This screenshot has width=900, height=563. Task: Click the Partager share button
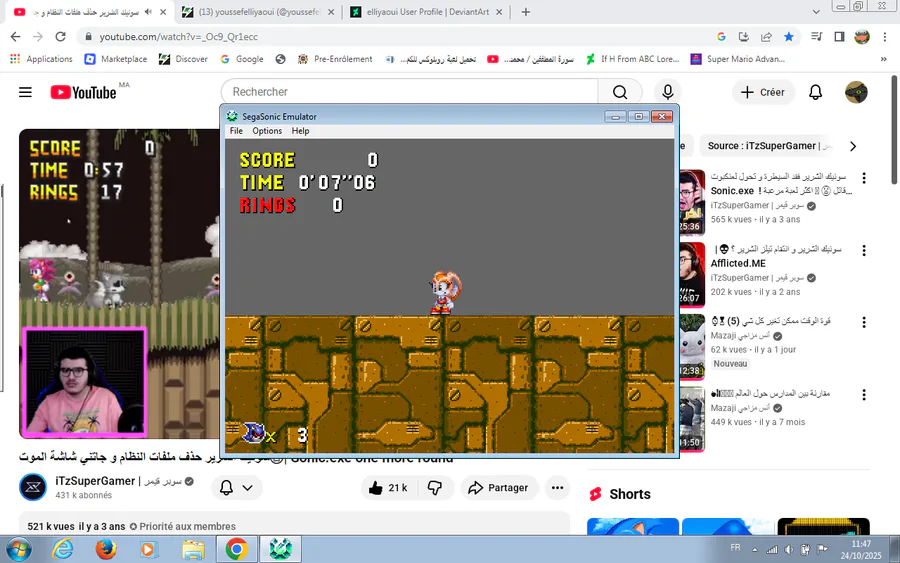pos(499,488)
